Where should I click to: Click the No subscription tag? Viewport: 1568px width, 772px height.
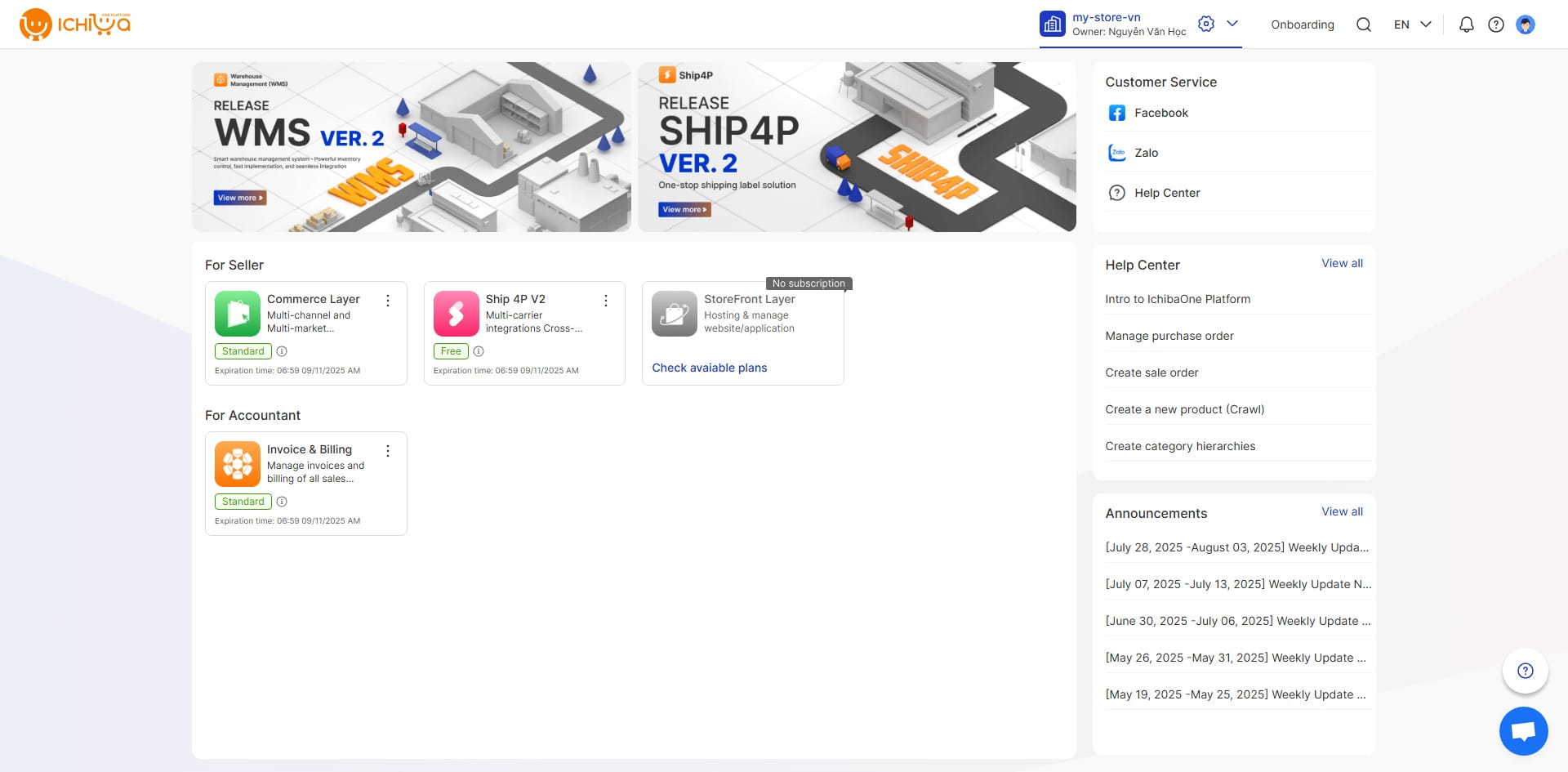pyautogui.click(x=808, y=283)
